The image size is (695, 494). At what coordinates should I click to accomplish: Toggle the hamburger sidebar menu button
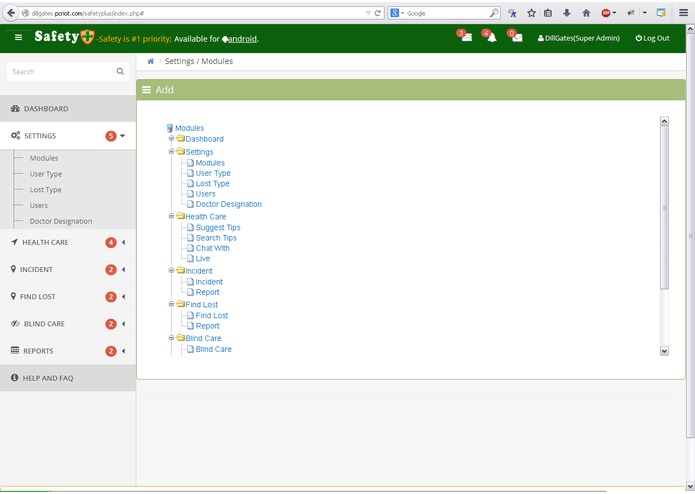click(x=18, y=37)
